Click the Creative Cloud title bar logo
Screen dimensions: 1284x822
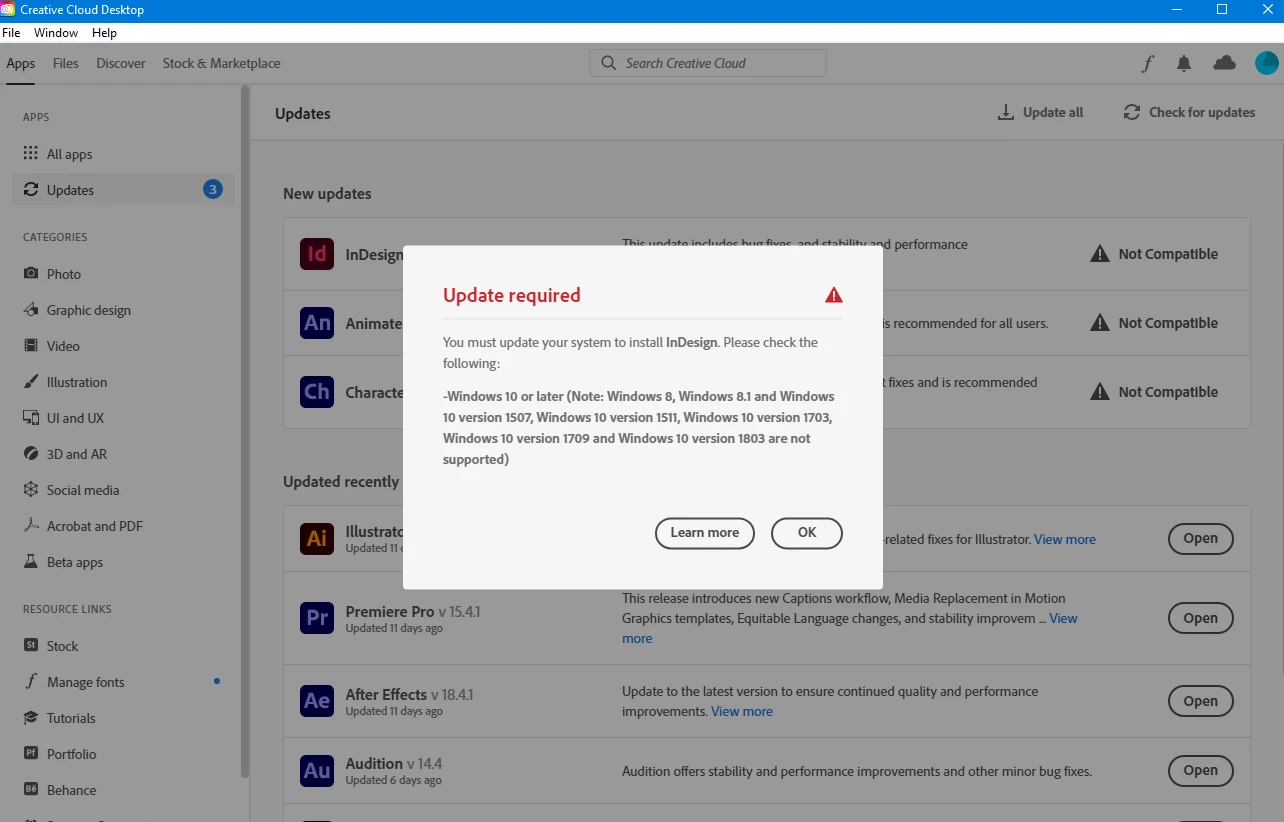8,9
